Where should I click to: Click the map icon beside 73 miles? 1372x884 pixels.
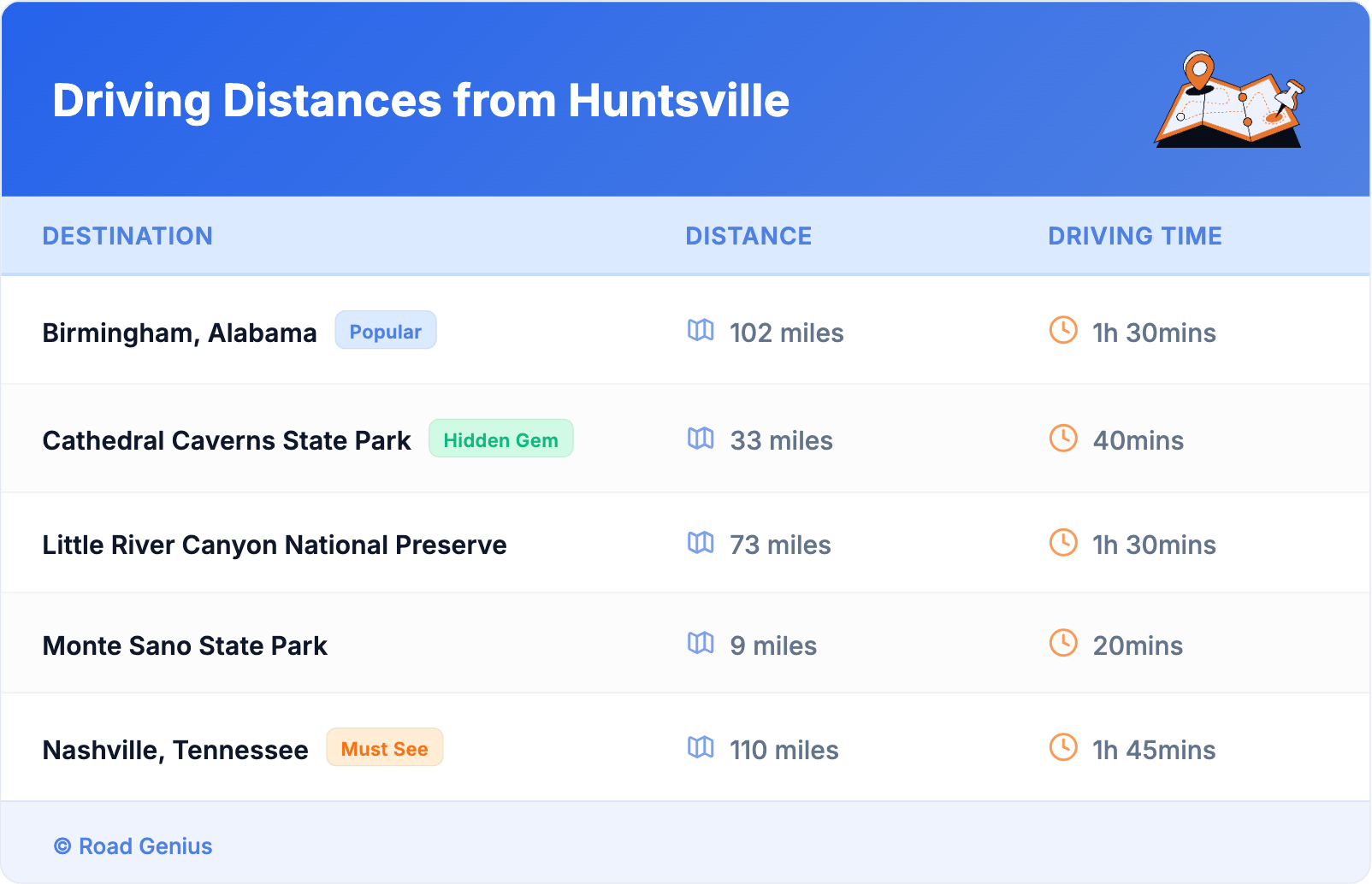tap(701, 544)
